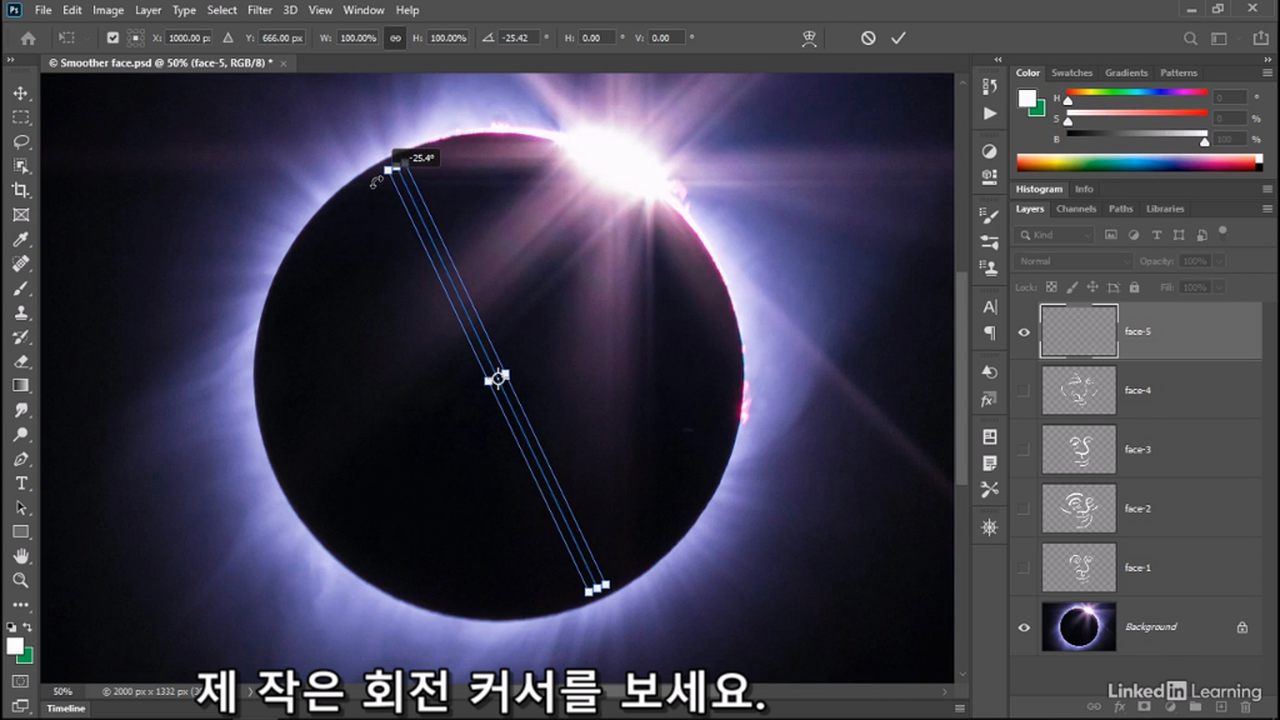The height and width of the screenshot is (720, 1280).
Task: Select the Clone Stamp tool
Action: (x=20, y=312)
